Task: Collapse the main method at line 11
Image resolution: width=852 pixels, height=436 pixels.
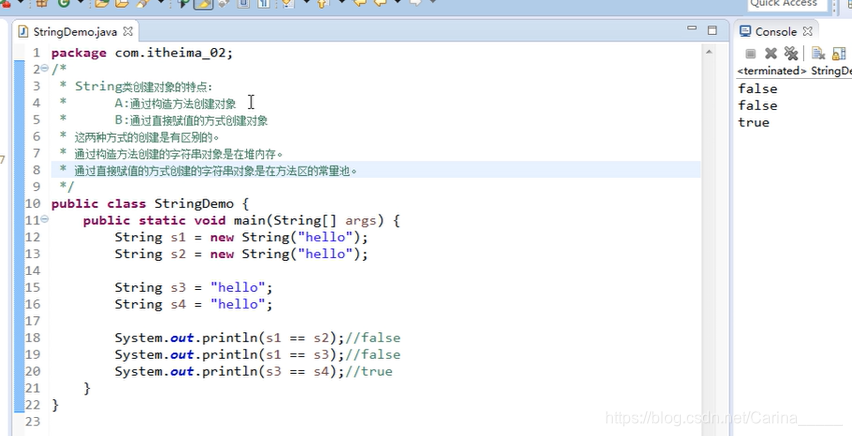Action: (x=45, y=220)
